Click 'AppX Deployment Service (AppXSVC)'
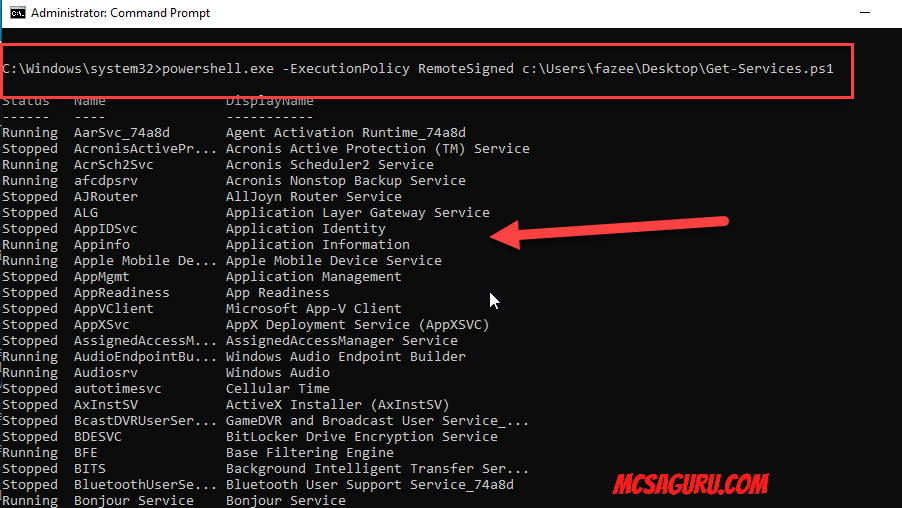 point(358,325)
